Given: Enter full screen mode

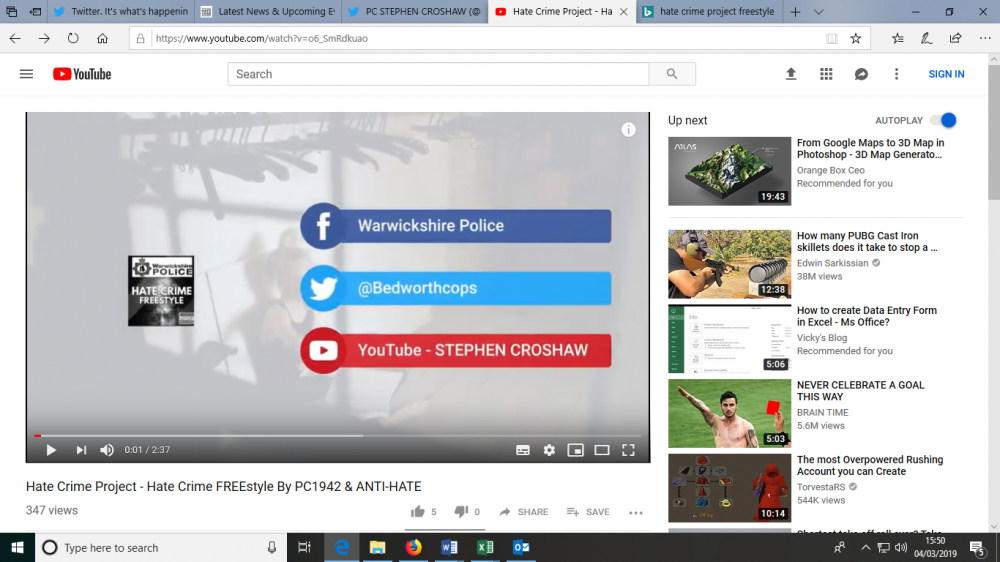Looking at the screenshot, I should click(x=628, y=450).
